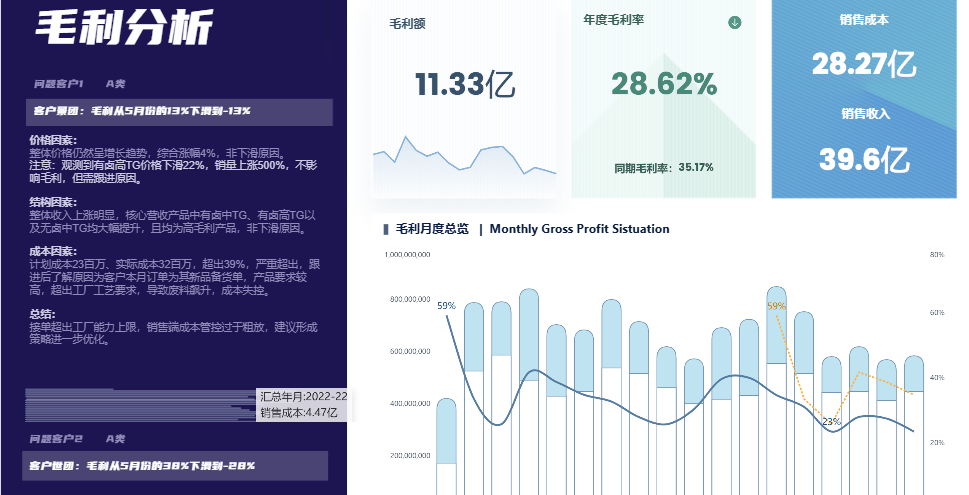Click the 销售成本:4.47亿 tooltip value
969x495 pixels.
pos(298,412)
